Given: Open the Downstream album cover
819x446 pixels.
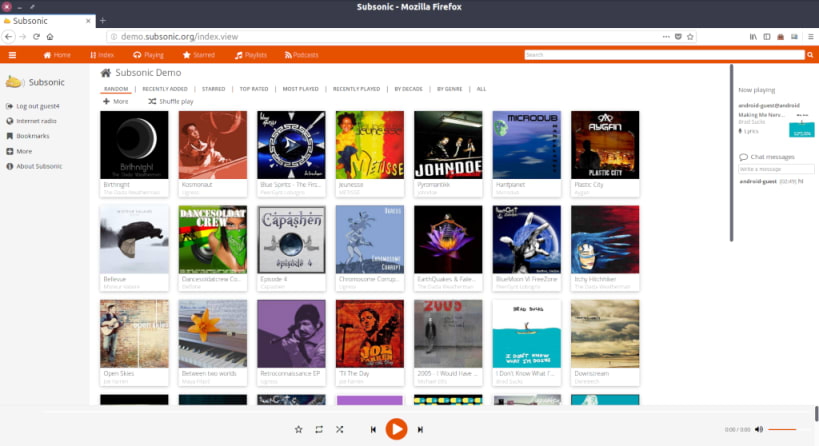Looking at the screenshot, I should [605, 334].
